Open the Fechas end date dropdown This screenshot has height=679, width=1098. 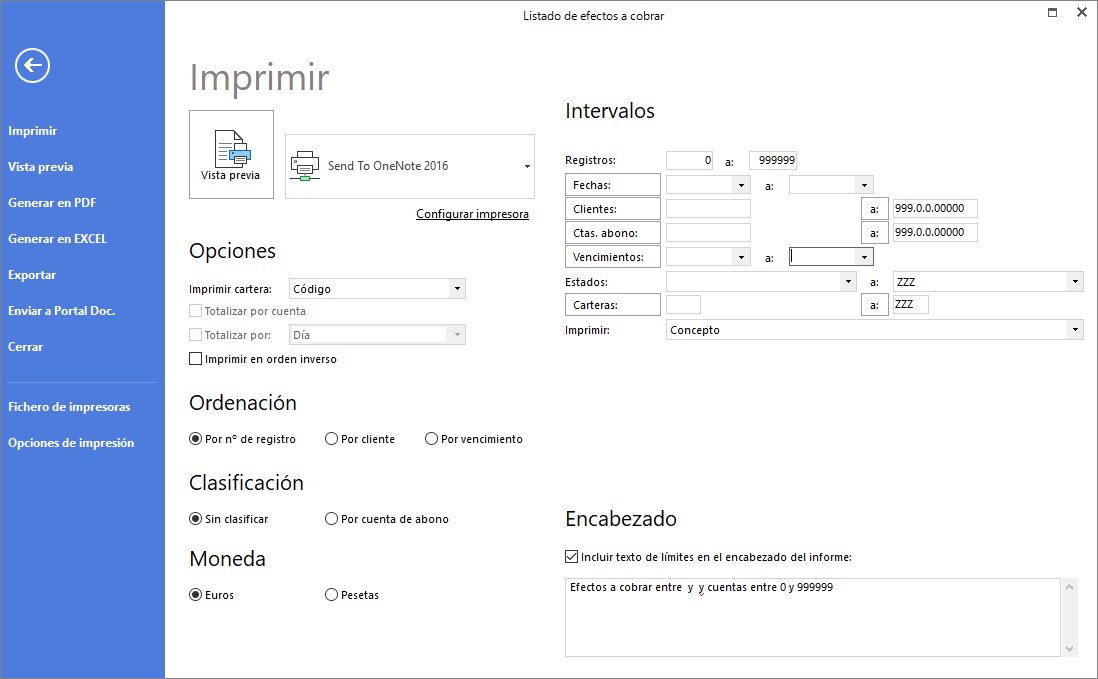pyautogui.click(x=864, y=186)
